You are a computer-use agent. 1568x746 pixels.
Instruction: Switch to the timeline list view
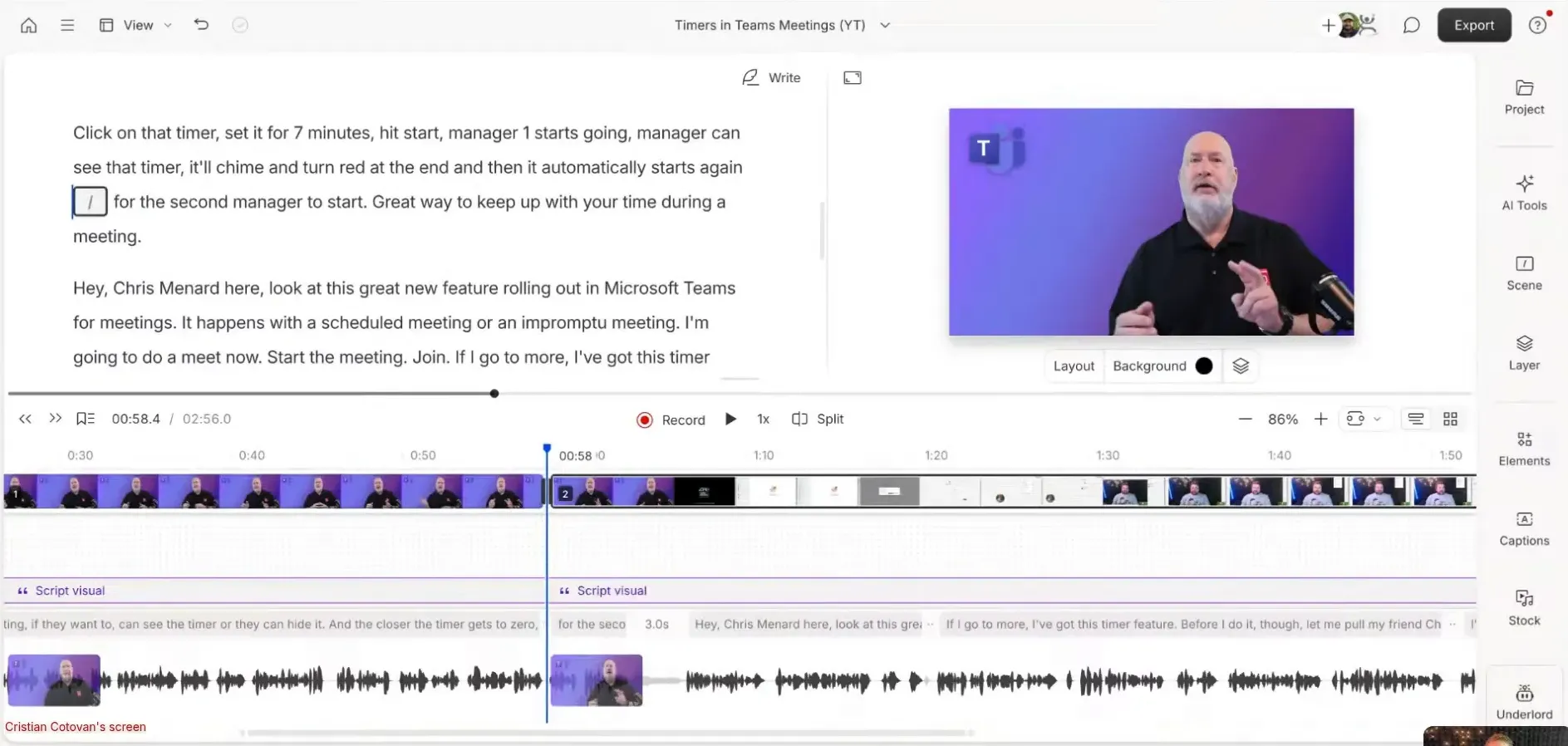pos(1416,419)
